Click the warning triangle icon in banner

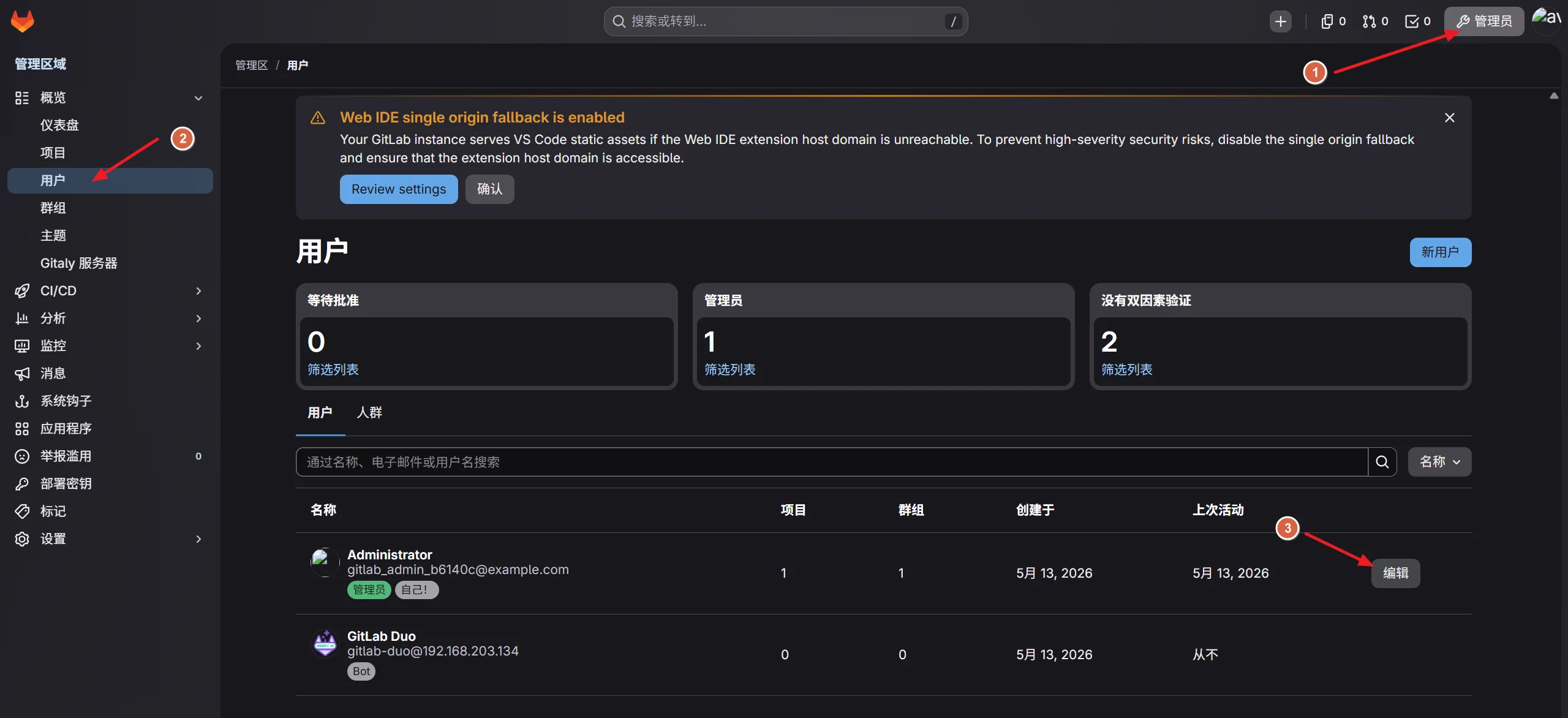click(x=318, y=118)
